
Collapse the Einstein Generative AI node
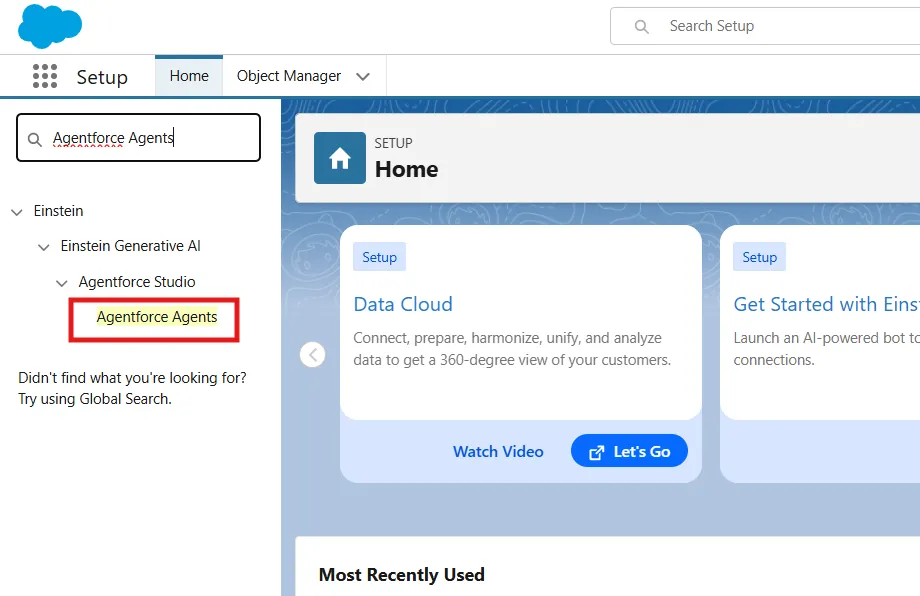coord(44,247)
